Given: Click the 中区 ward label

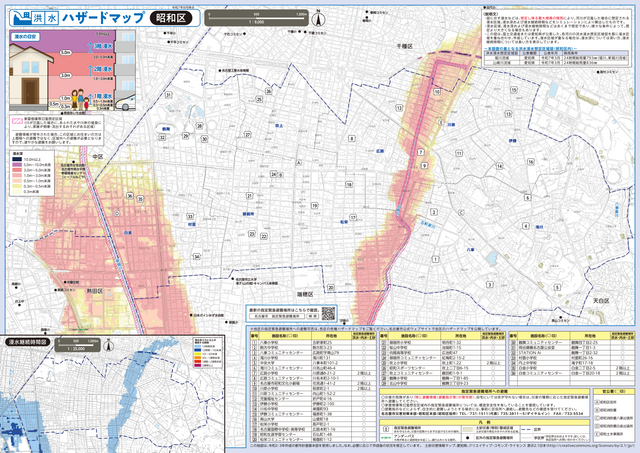Looking at the screenshot, I should pyautogui.click(x=98, y=157).
